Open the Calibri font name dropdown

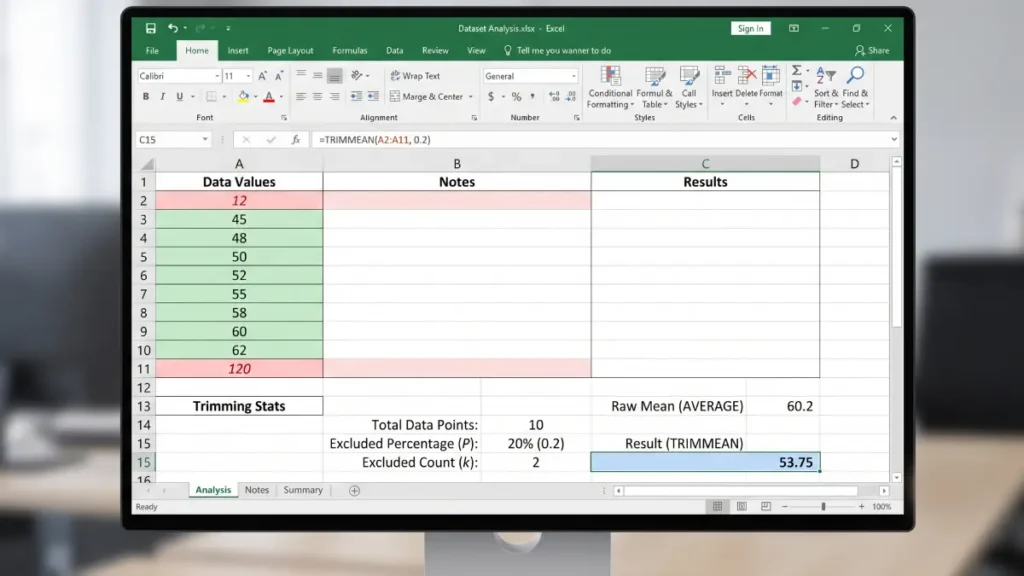pos(217,76)
